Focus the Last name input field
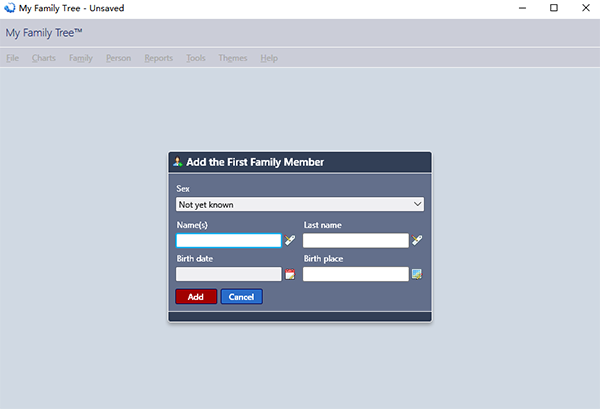This screenshot has height=409, width=600. pyautogui.click(x=355, y=240)
